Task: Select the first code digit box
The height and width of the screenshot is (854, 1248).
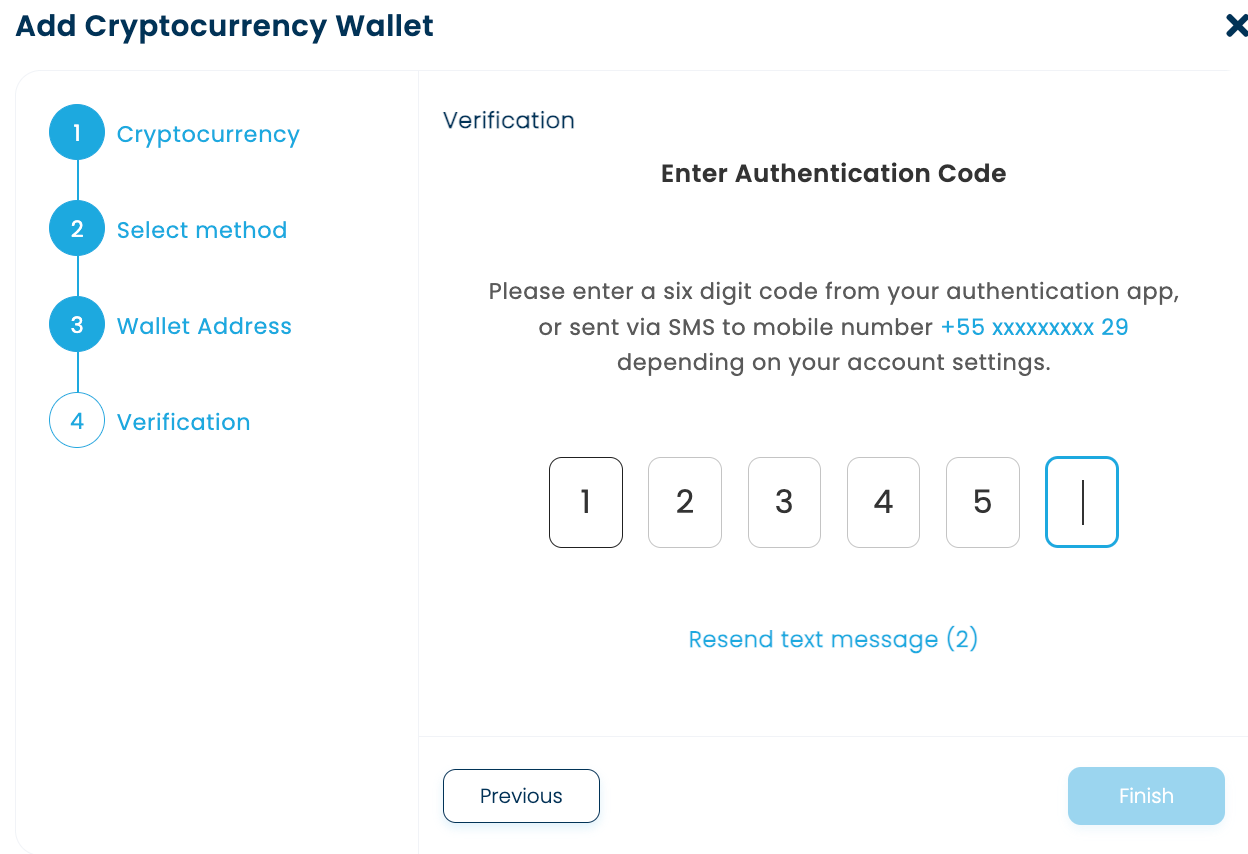Action: [585, 502]
